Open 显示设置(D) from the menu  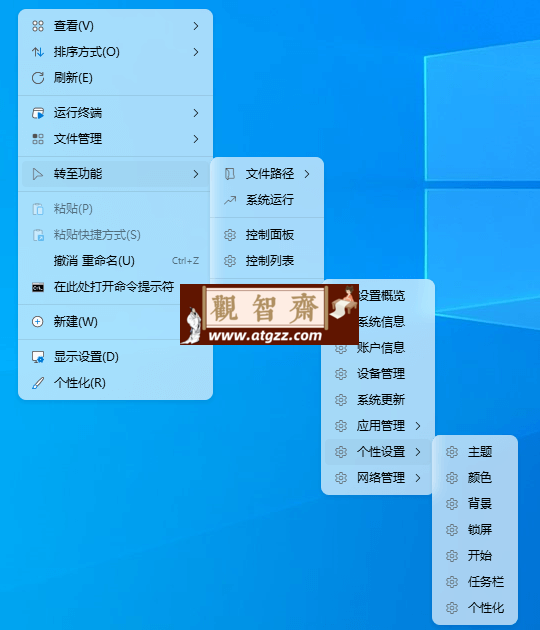point(115,357)
